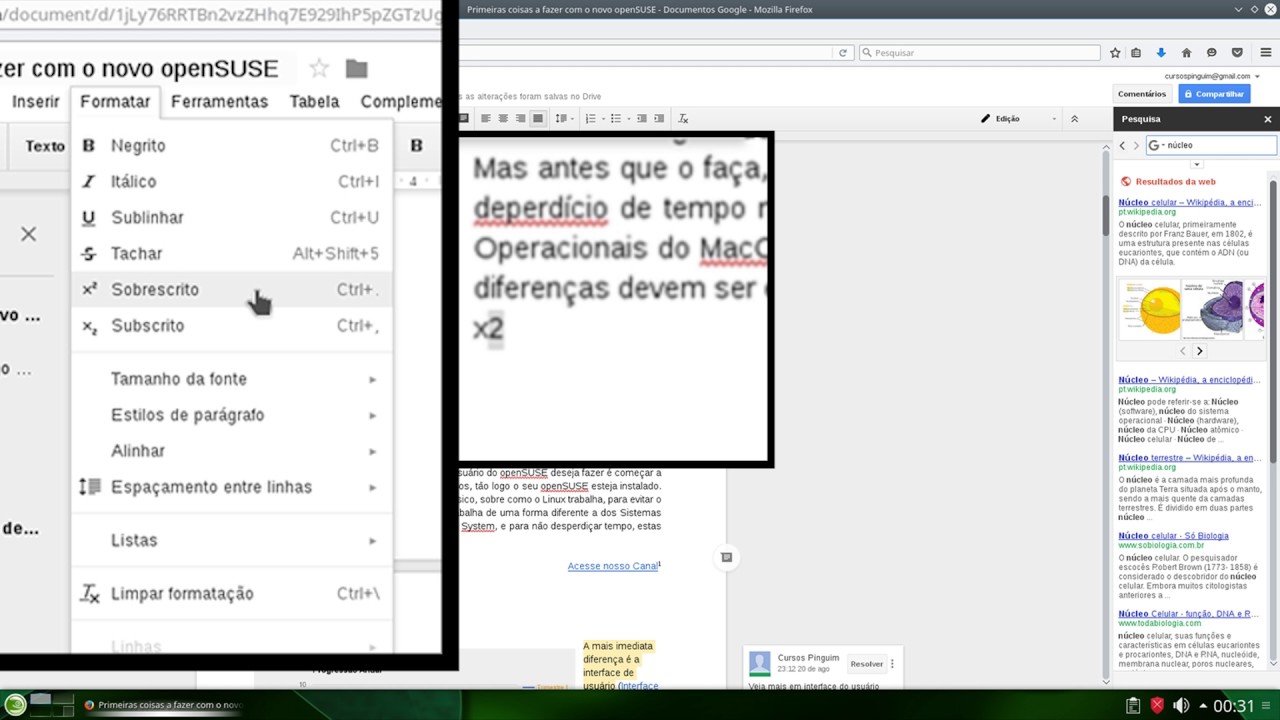Click the Pocket icon in Firefox
This screenshot has height=720, width=1280.
[x=1237, y=53]
